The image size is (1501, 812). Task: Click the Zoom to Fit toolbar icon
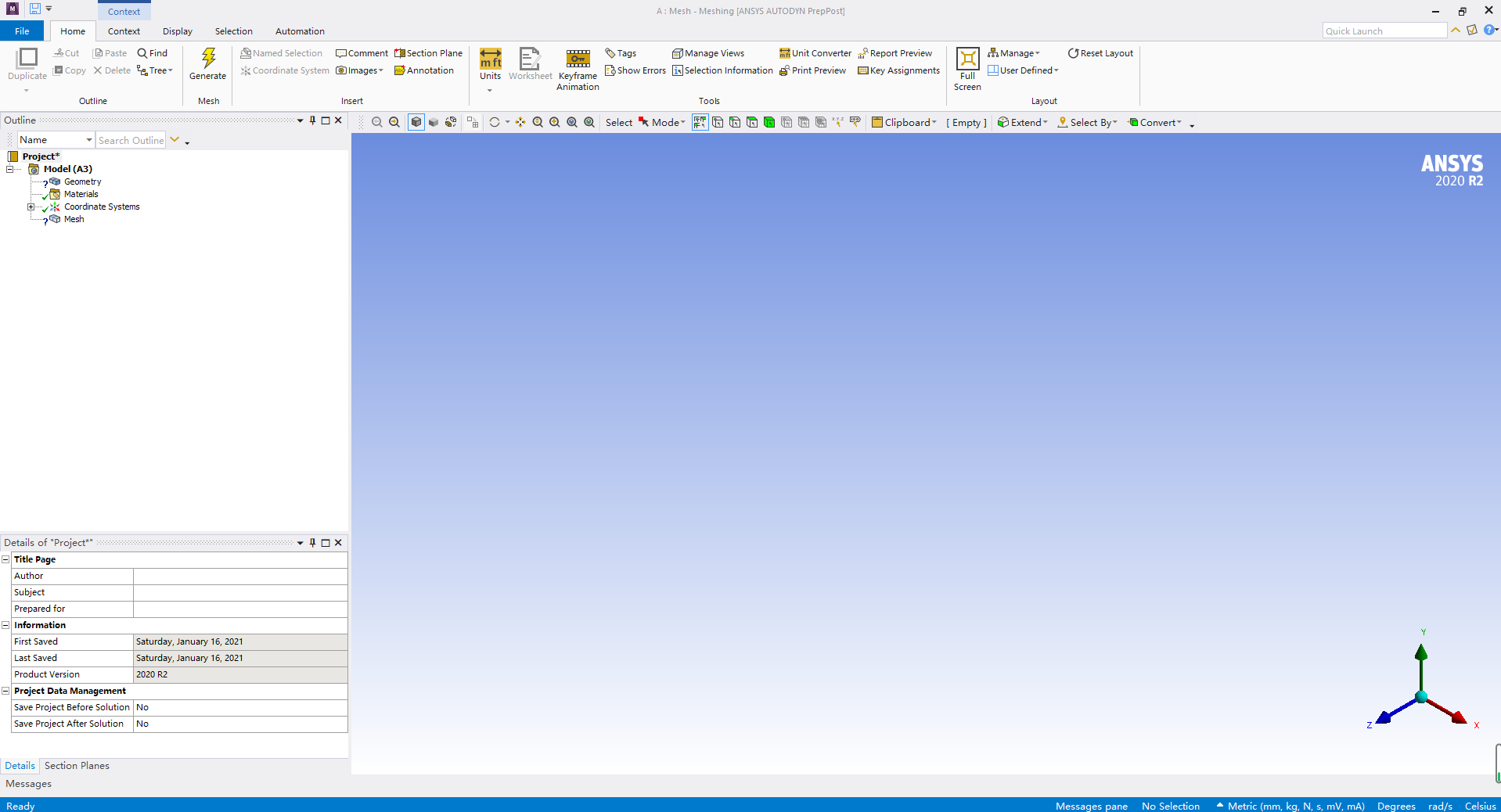[572, 122]
